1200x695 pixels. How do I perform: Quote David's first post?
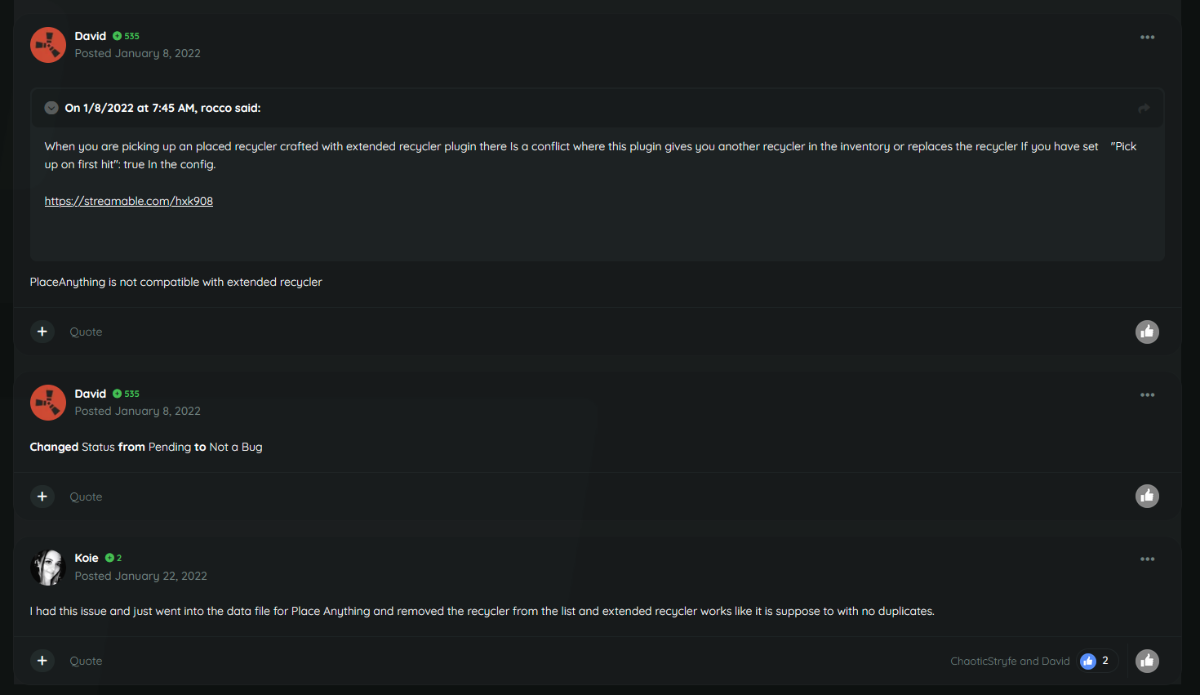86,332
